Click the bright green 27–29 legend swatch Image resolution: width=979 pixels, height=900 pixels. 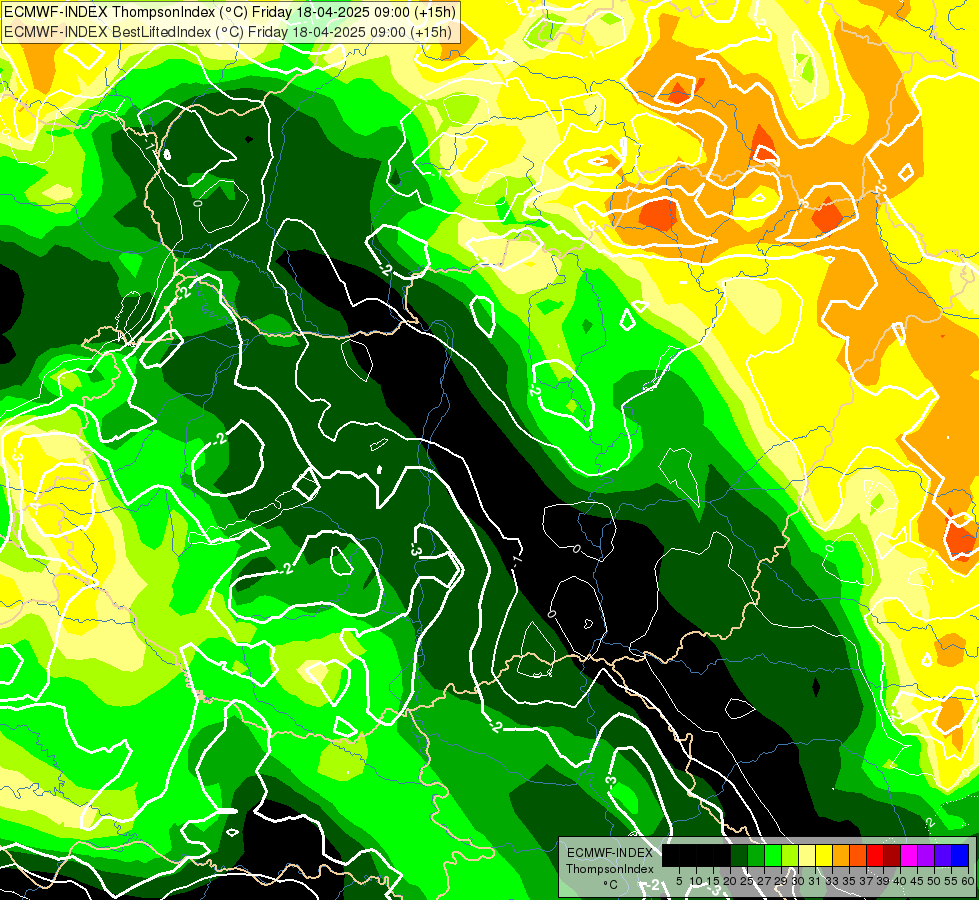pos(773,855)
